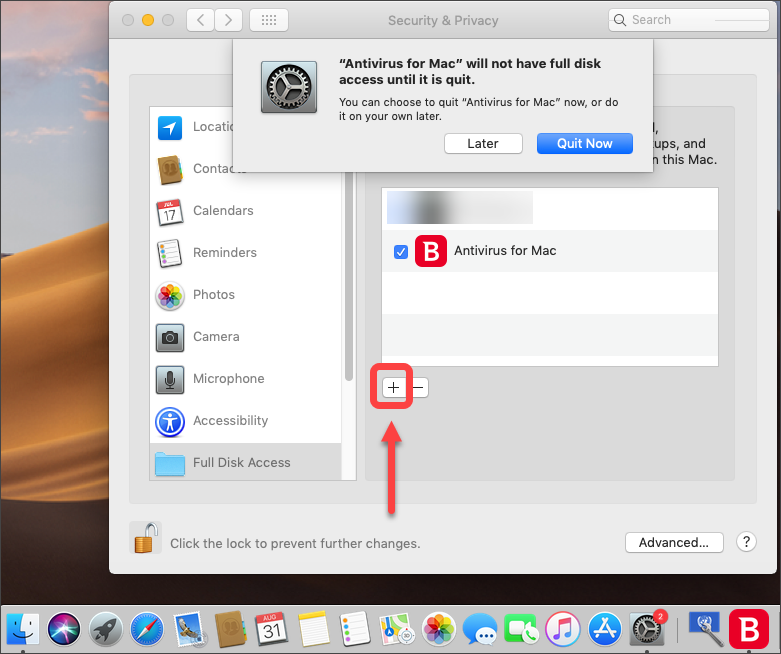
Task: Click the privacy sidebar scrollbar
Action: coord(349,276)
